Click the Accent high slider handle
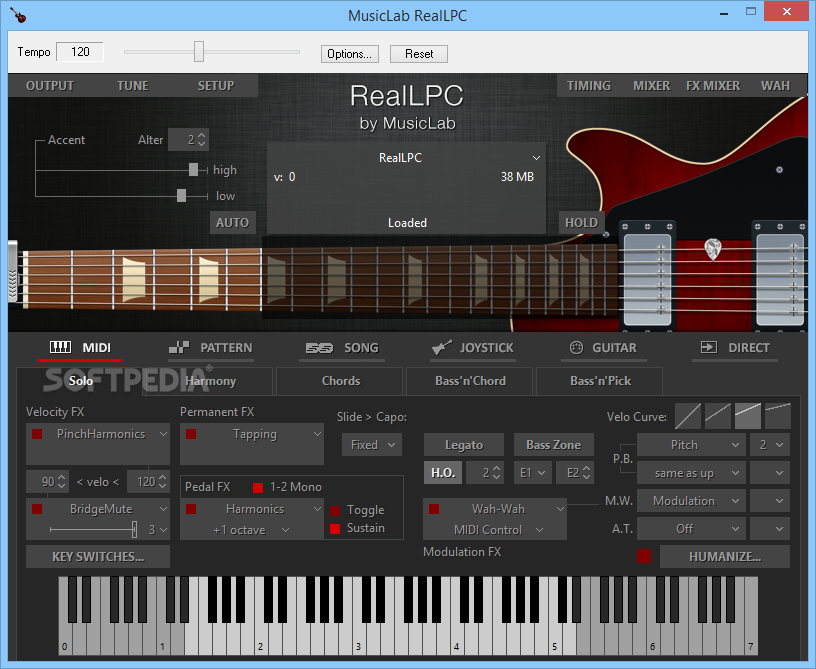816x669 pixels. point(193,170)
